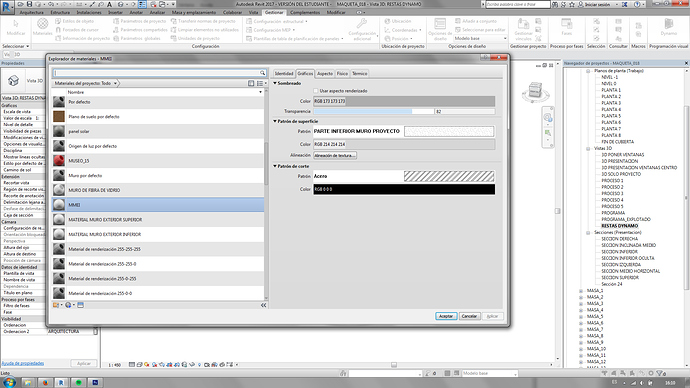This screenshot has height=388, width=690.
Task: Click the Transparencia slider bar
Action: point(374,112)
